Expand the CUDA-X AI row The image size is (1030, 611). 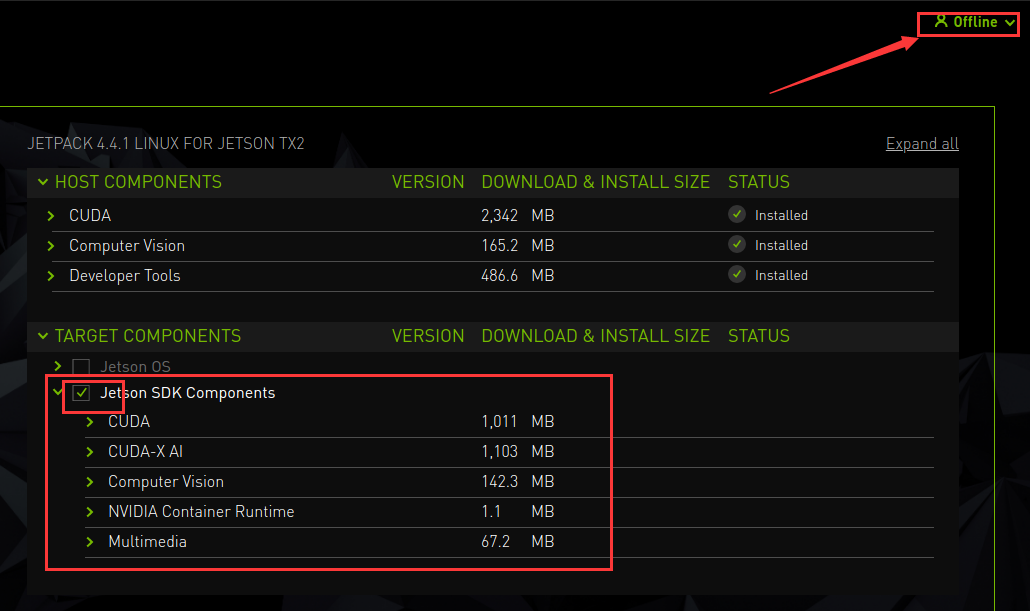click(x=90, y=452)
